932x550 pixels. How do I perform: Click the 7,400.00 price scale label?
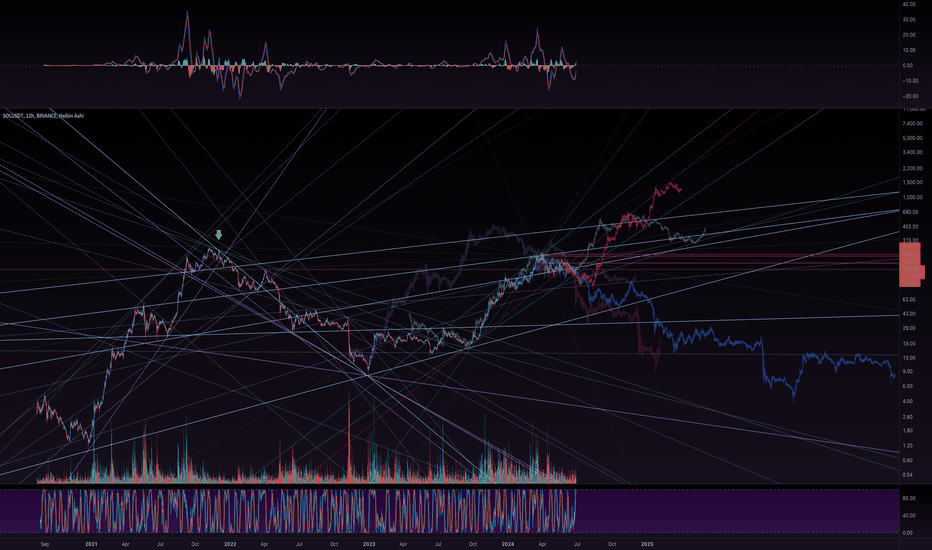(912, 124)
